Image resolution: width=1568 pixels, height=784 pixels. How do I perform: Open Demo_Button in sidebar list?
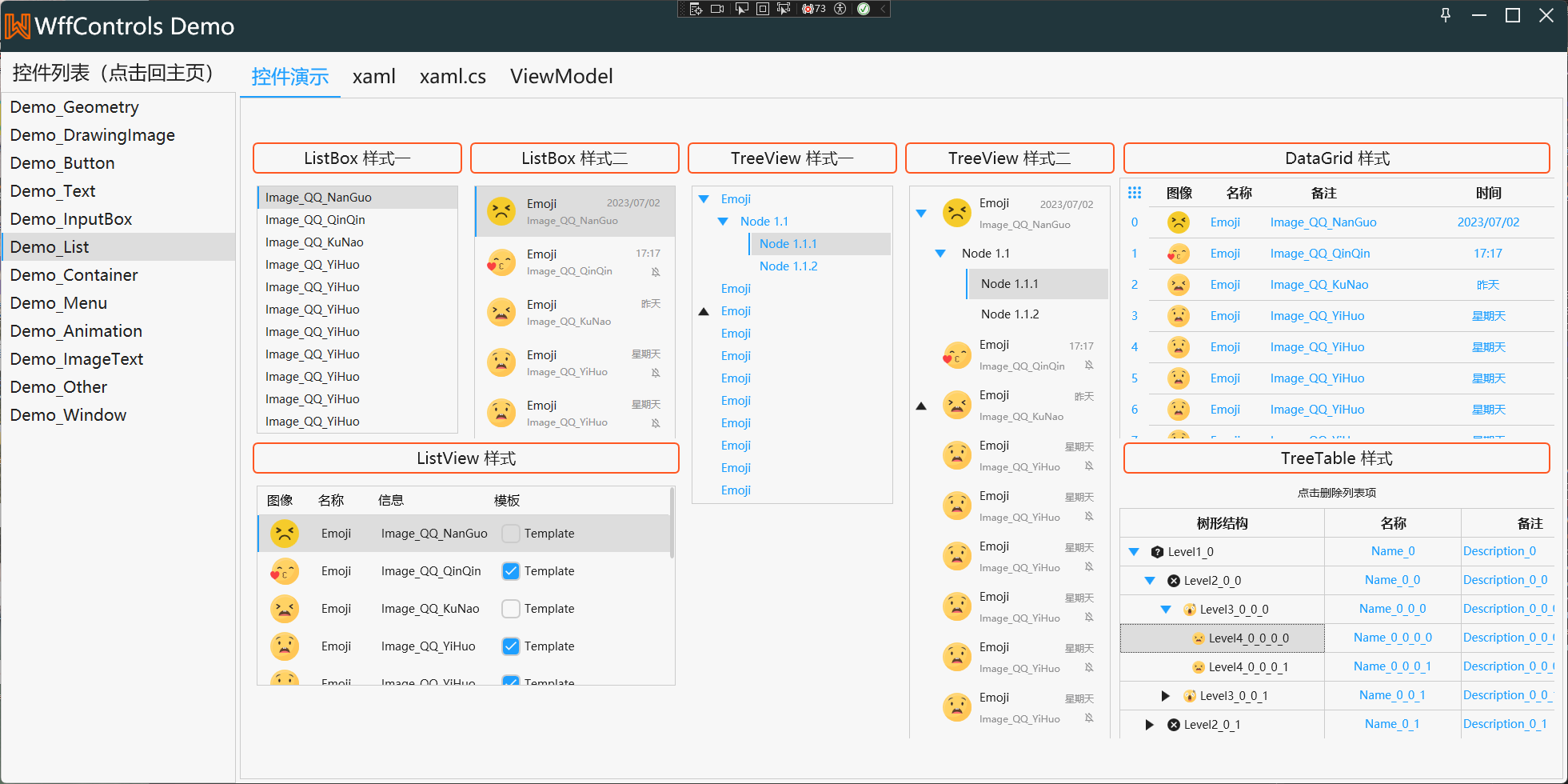pyautogui.click(x=118, y=163)
